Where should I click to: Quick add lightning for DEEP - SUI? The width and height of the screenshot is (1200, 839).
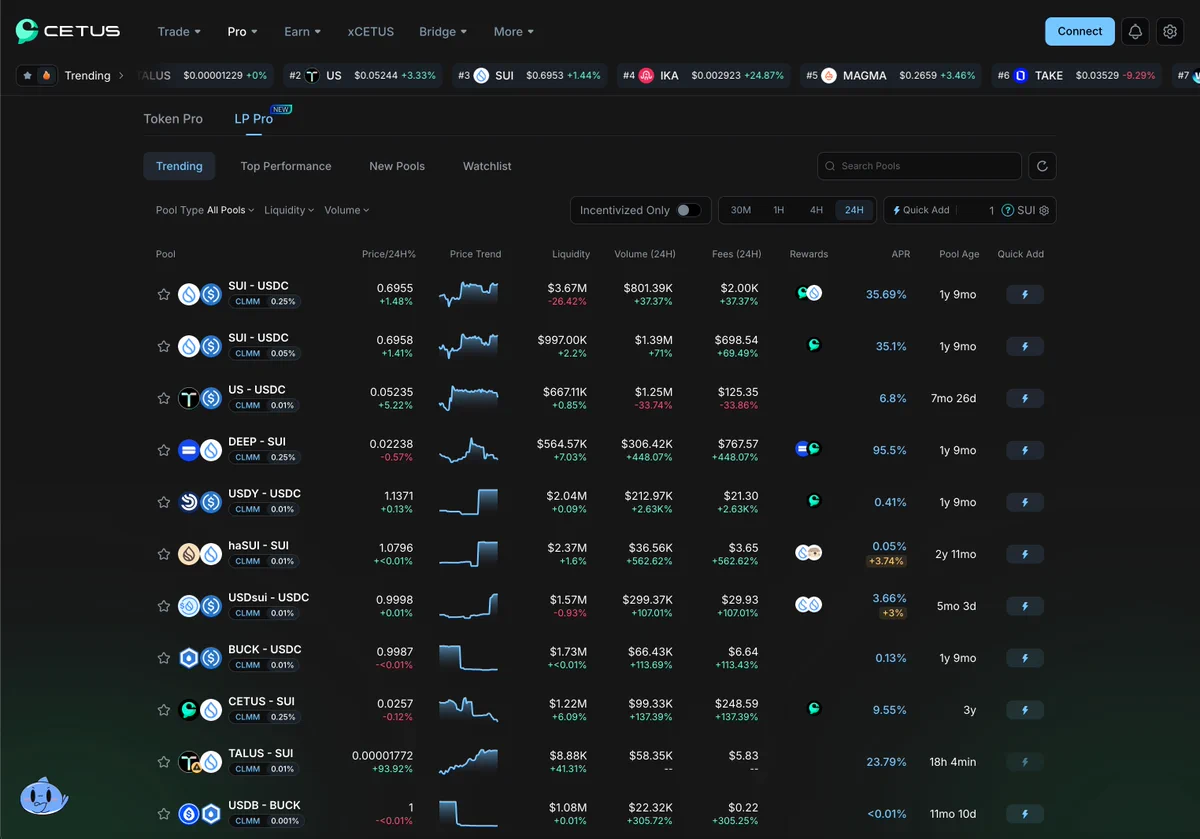1024,450
